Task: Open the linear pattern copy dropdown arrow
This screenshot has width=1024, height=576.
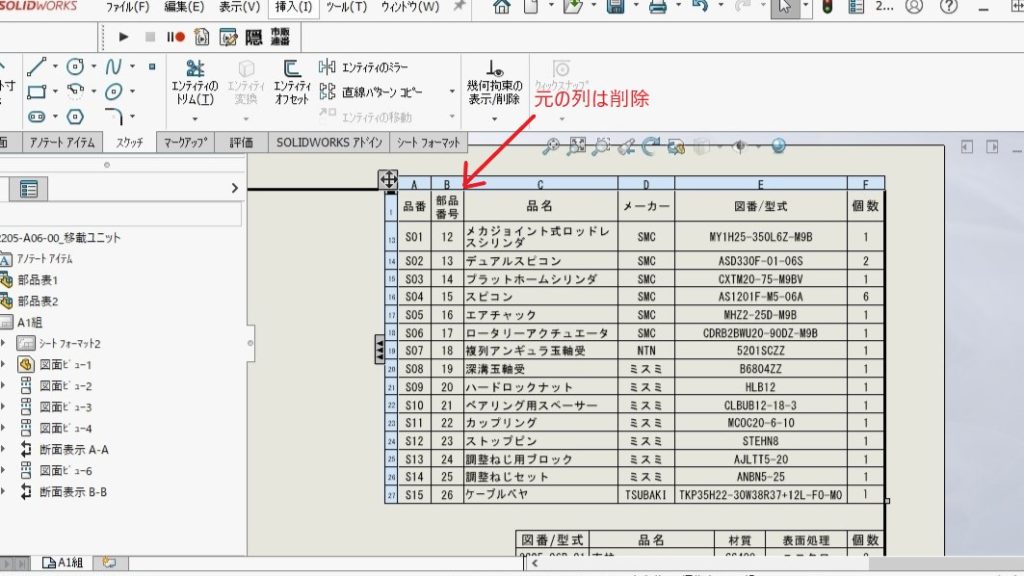Action: [452, 92]
